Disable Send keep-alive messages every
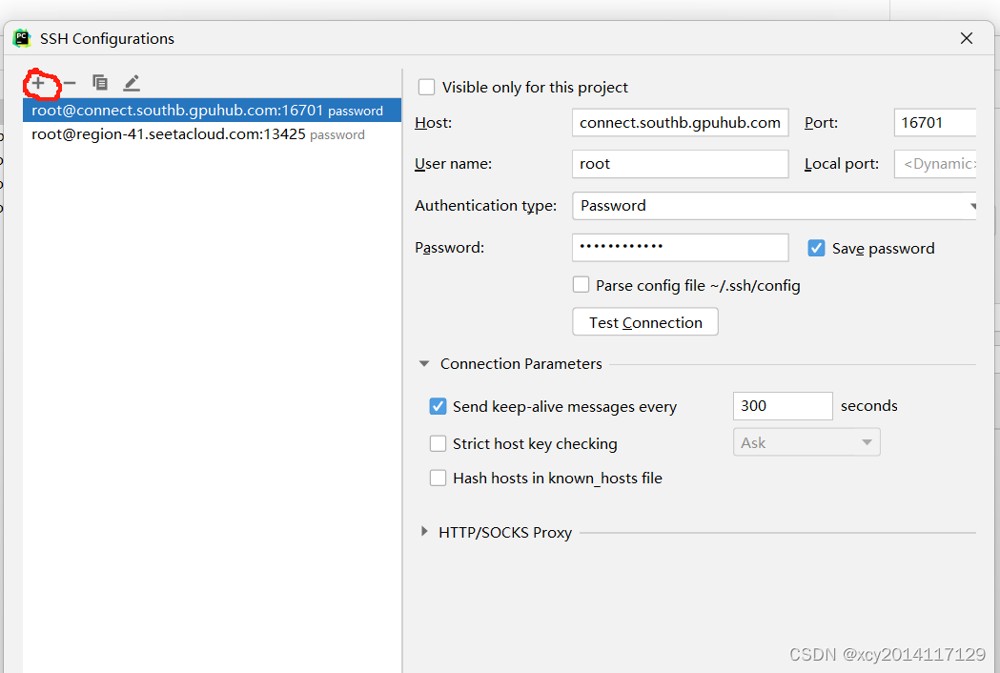This screenshot has width=1000, height=673. 438,406
